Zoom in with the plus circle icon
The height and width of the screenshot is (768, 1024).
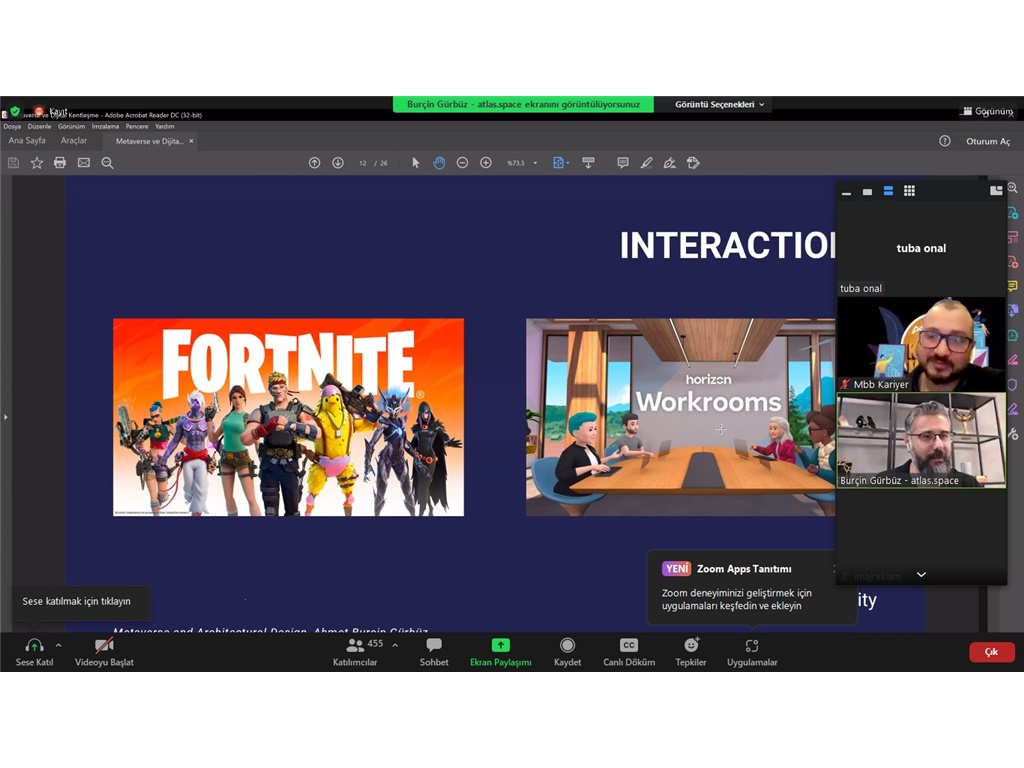[x=486, y=163]
